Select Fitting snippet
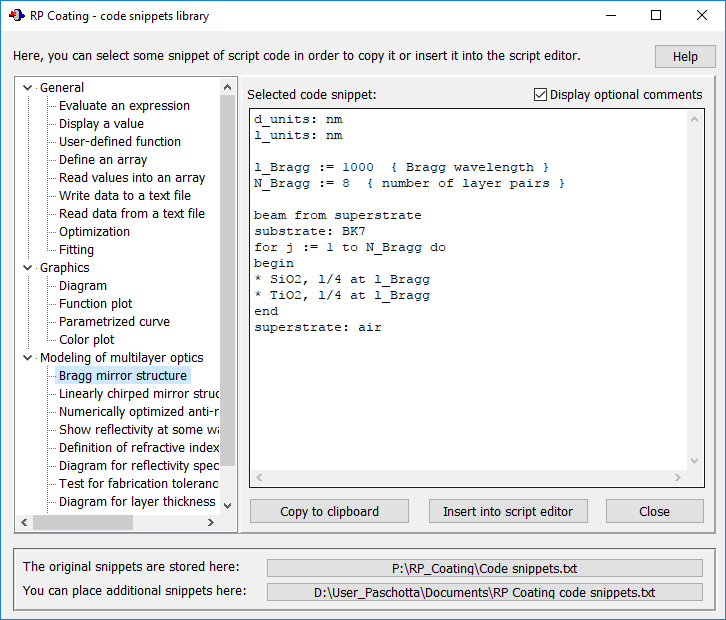 point(76,250)
